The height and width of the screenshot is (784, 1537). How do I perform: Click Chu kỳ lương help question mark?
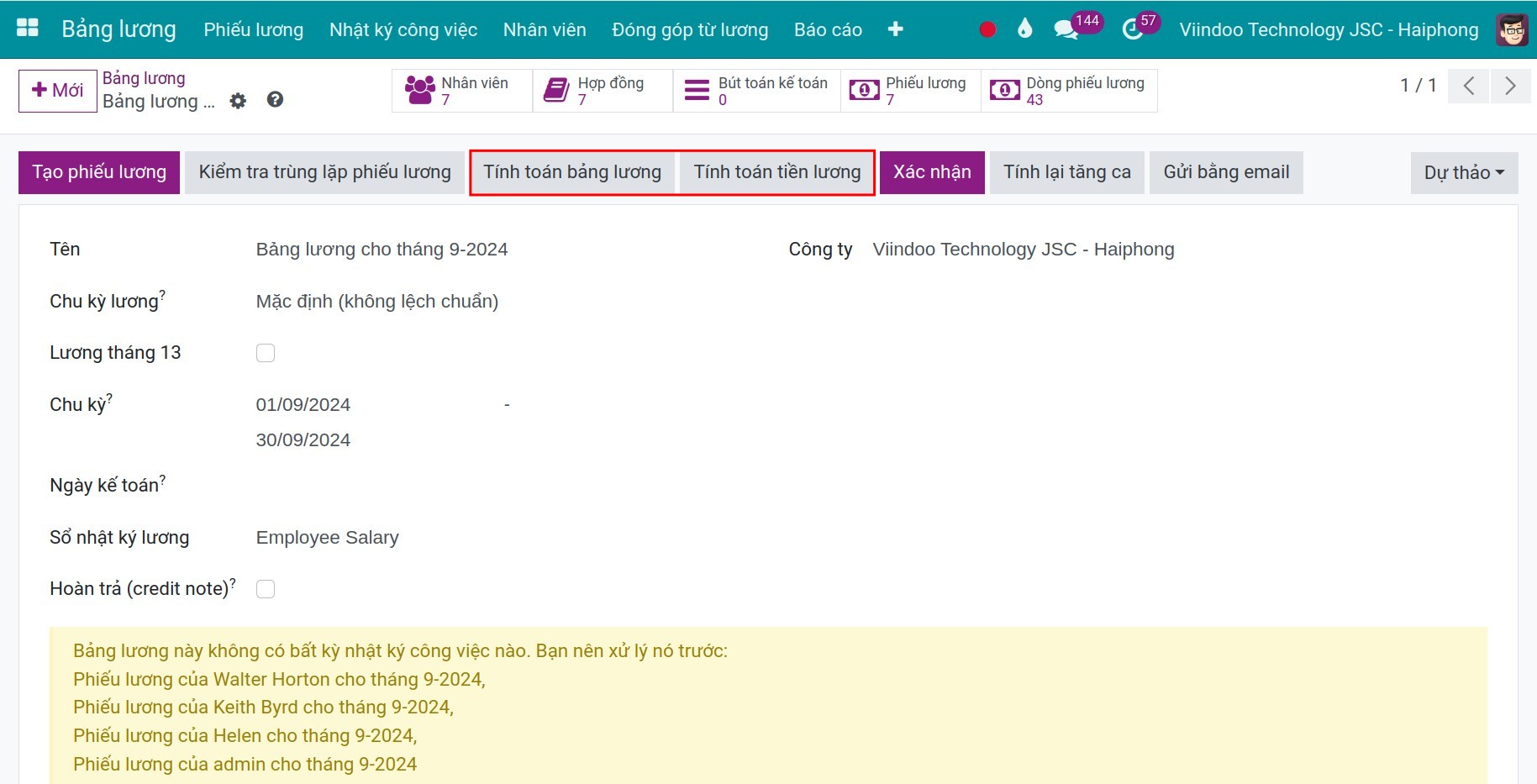162,294
